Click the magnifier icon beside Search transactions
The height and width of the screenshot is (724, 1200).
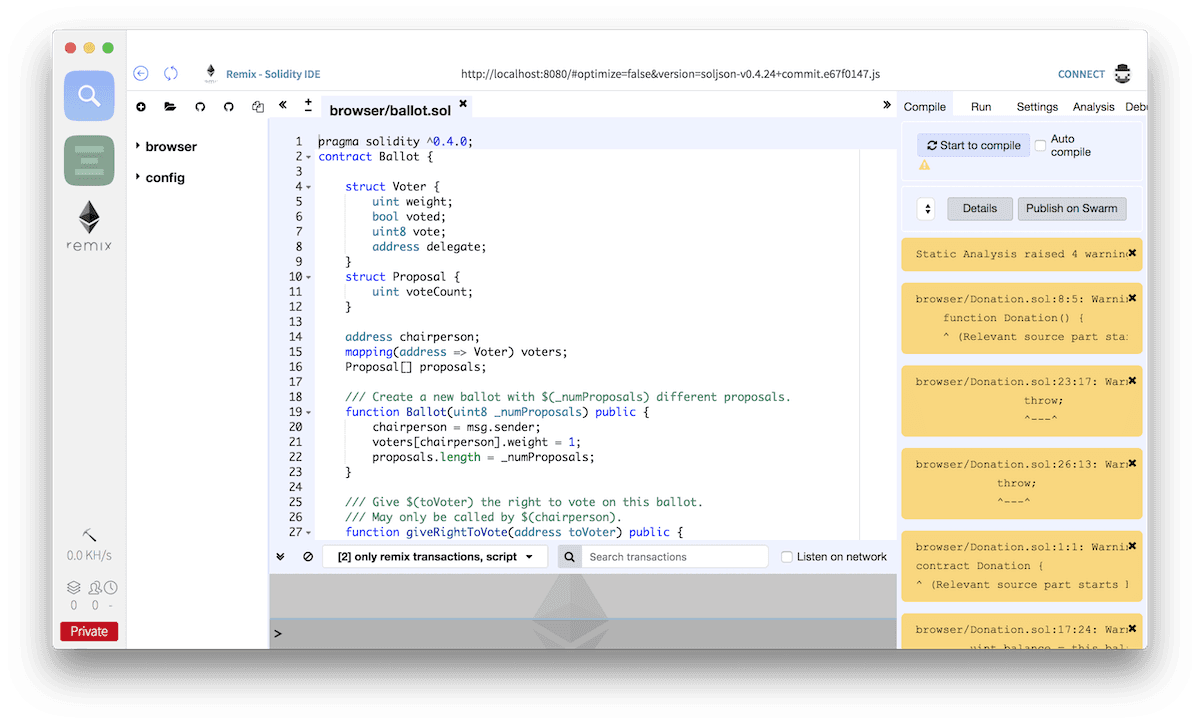tap(569, 556)
